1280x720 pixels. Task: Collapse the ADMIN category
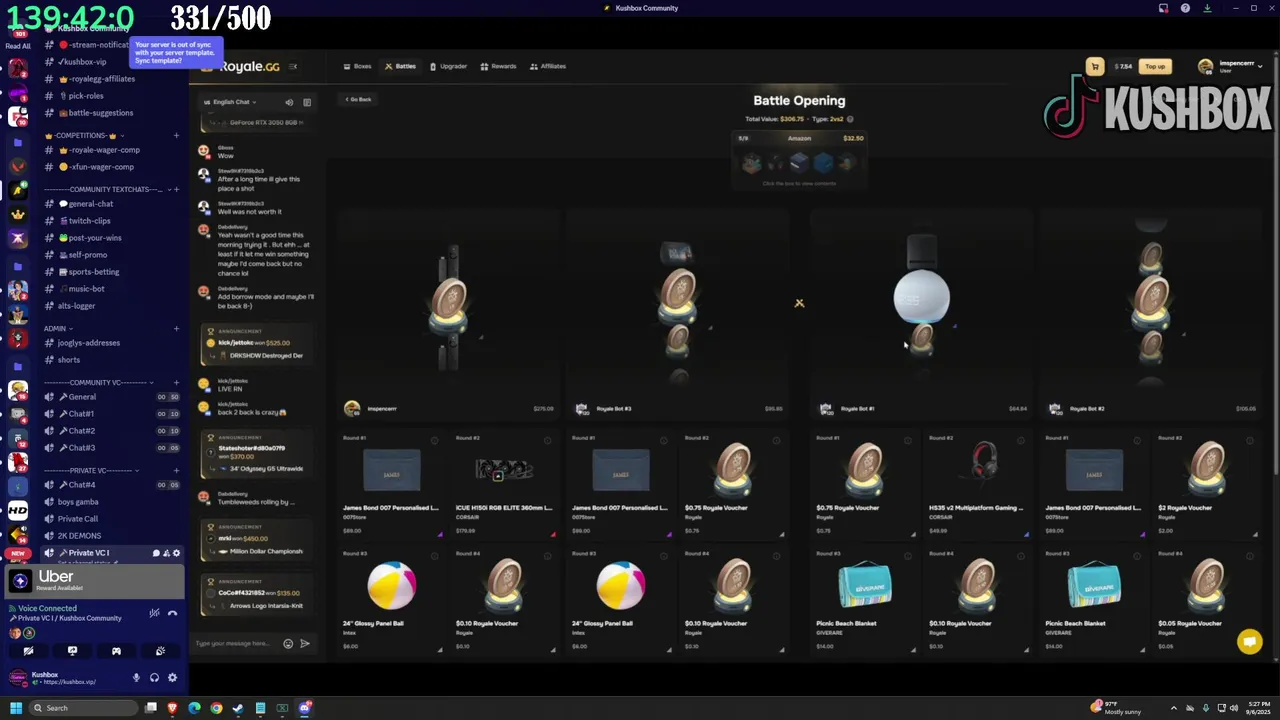(x=58, y=328)
